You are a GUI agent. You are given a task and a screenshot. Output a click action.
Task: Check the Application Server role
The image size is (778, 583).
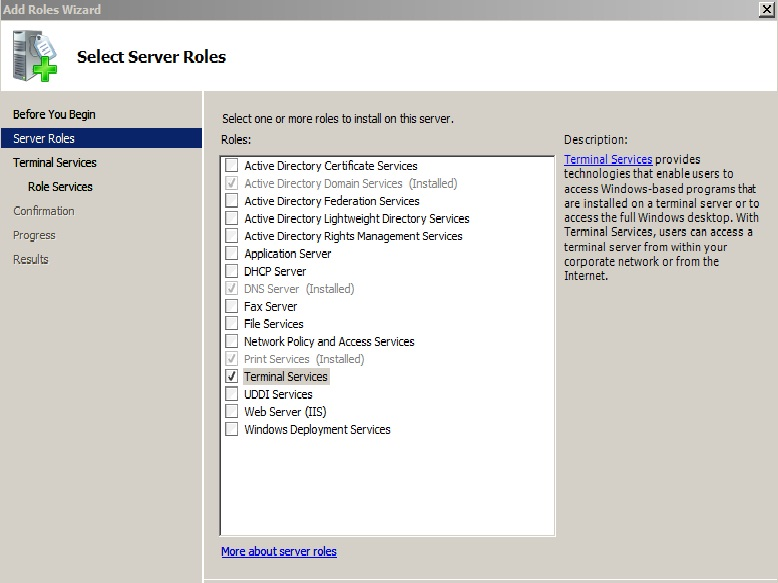click(x=231, y=253)
